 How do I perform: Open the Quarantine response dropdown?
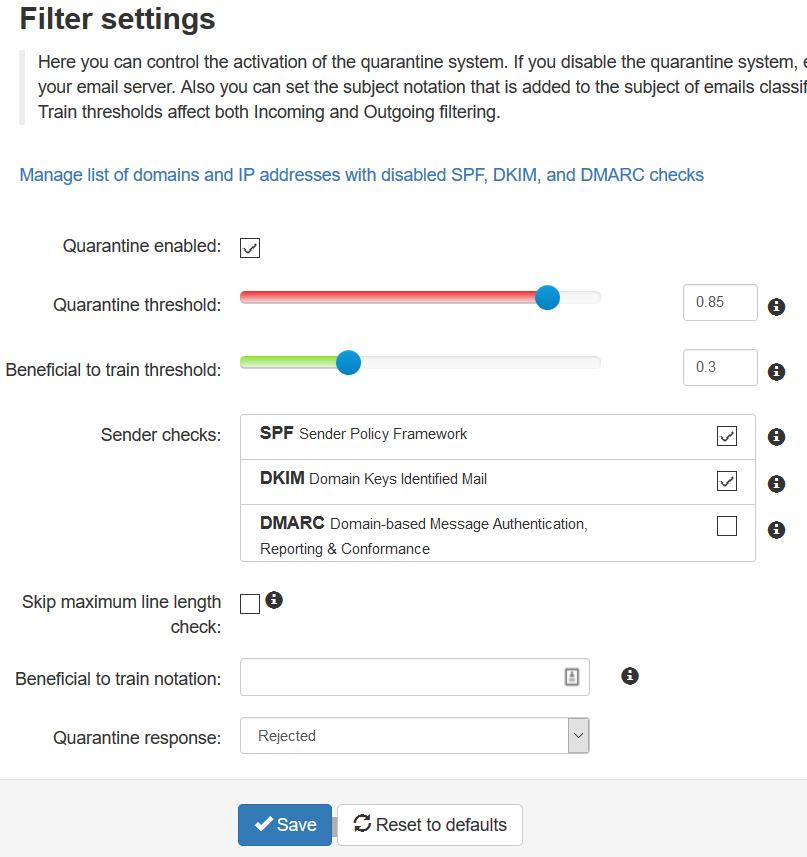point(415,736)
